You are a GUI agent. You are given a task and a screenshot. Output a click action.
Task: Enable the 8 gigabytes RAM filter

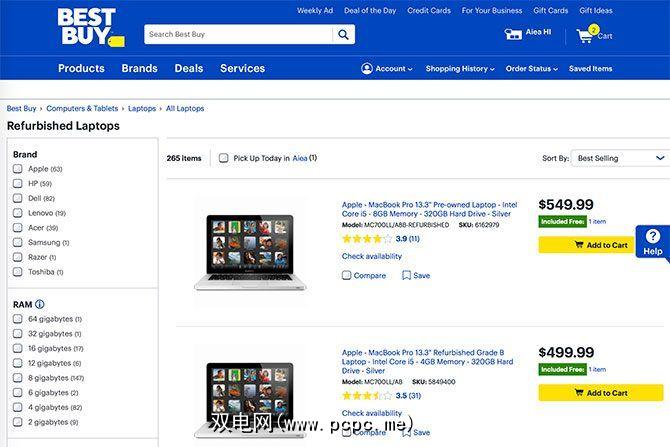point(18,378)
